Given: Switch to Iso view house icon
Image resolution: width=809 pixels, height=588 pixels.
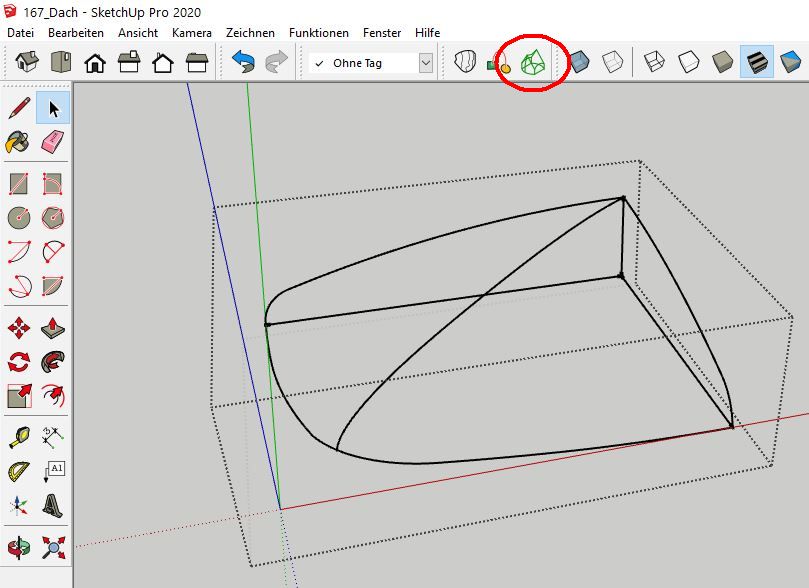Looking at the screenshot, I should point(27,63).
